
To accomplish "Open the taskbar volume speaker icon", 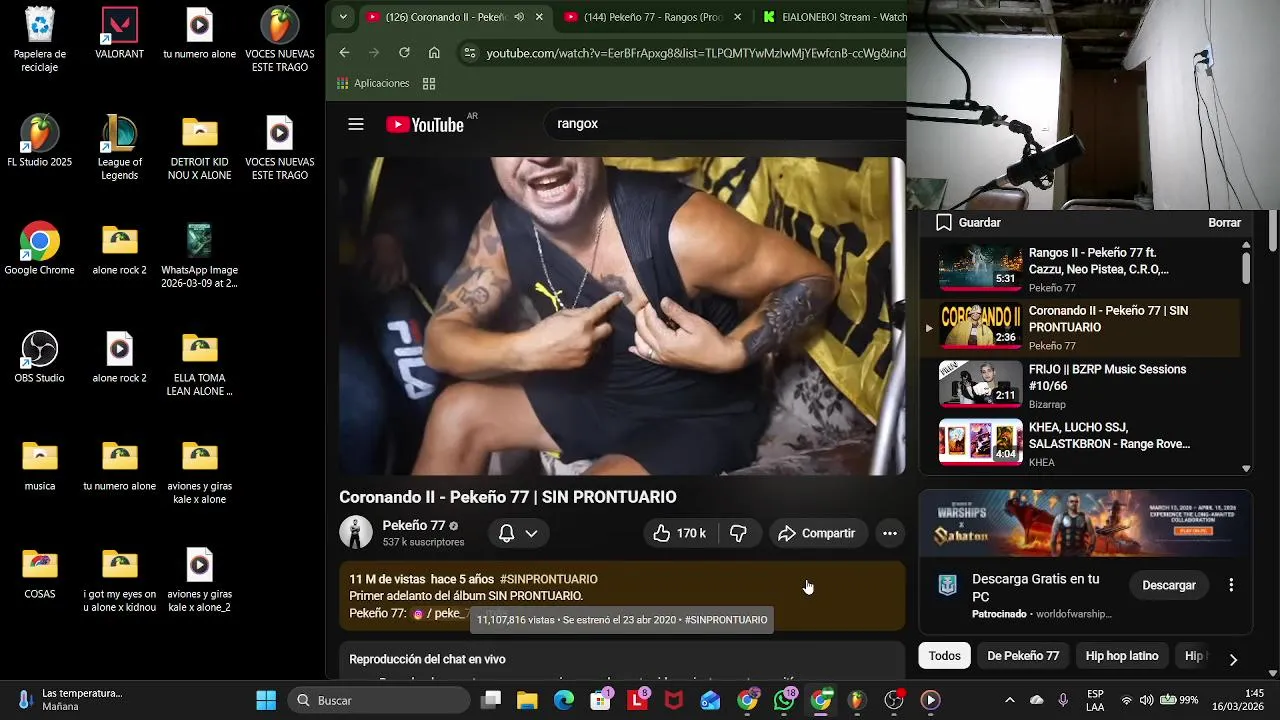I will (x=1146, y=700).
